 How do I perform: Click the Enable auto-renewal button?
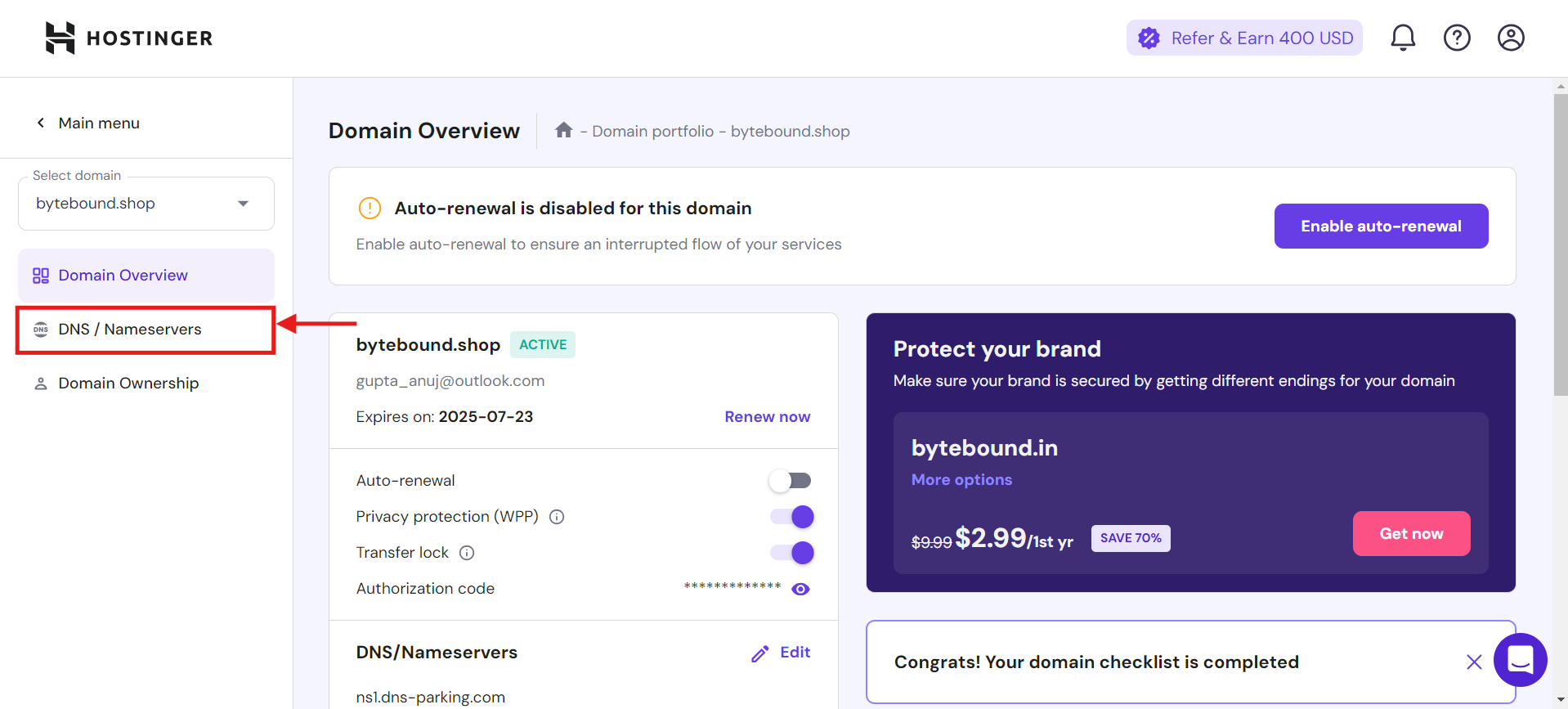click(x=1381, y=227)
